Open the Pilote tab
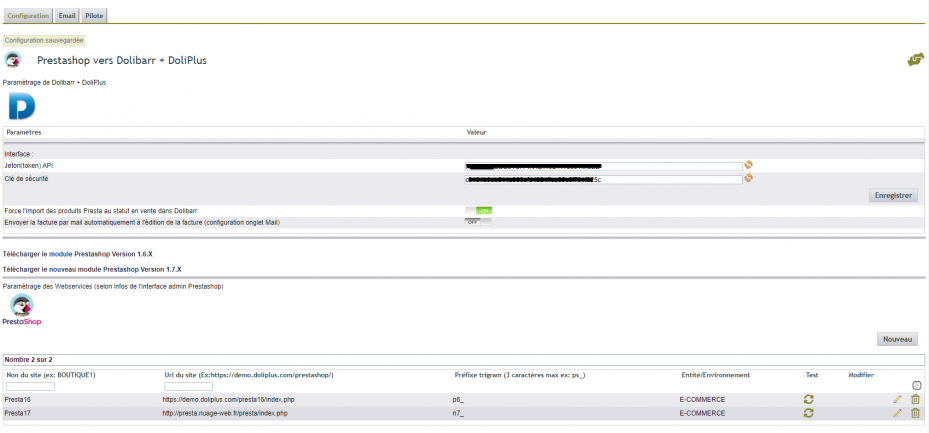929x433 pixels. [x=94, y=16]
